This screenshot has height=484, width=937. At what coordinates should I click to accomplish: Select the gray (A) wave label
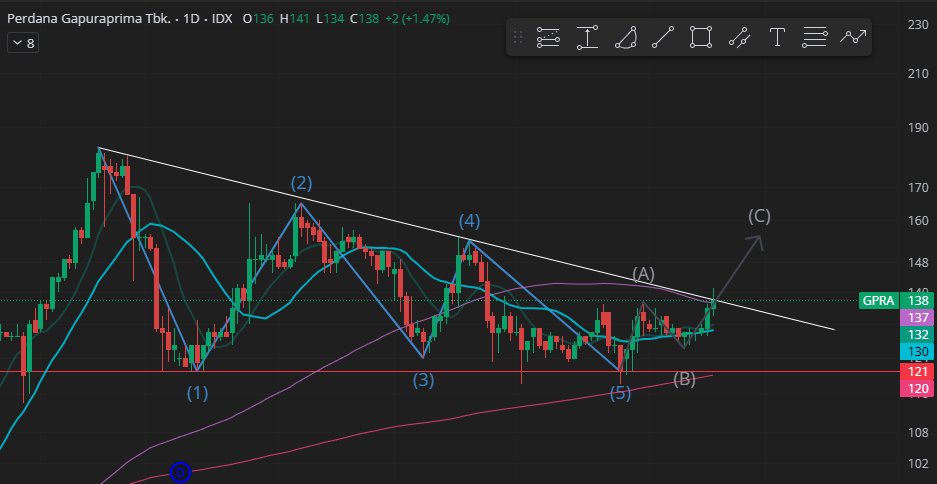pos(644,274)
